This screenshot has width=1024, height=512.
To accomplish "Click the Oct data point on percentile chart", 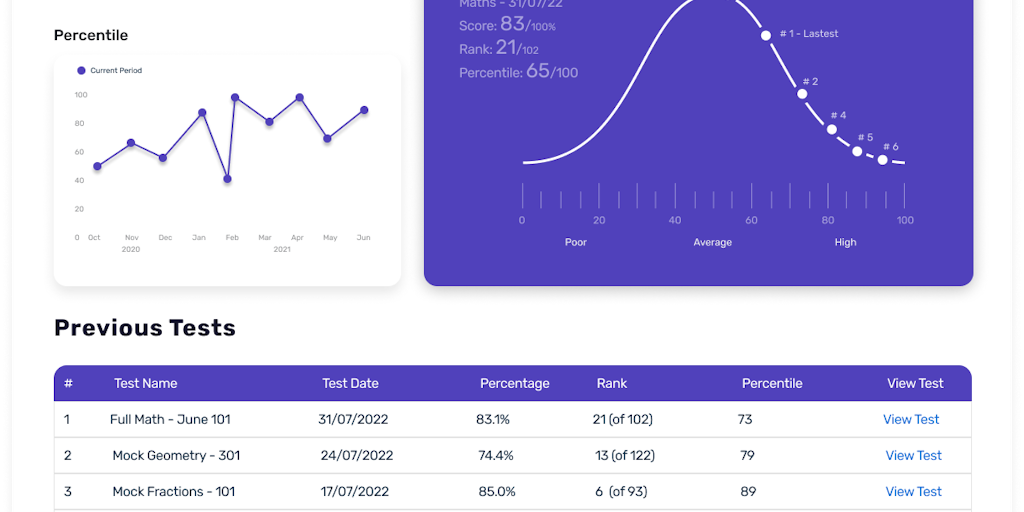I will [97, 166].
